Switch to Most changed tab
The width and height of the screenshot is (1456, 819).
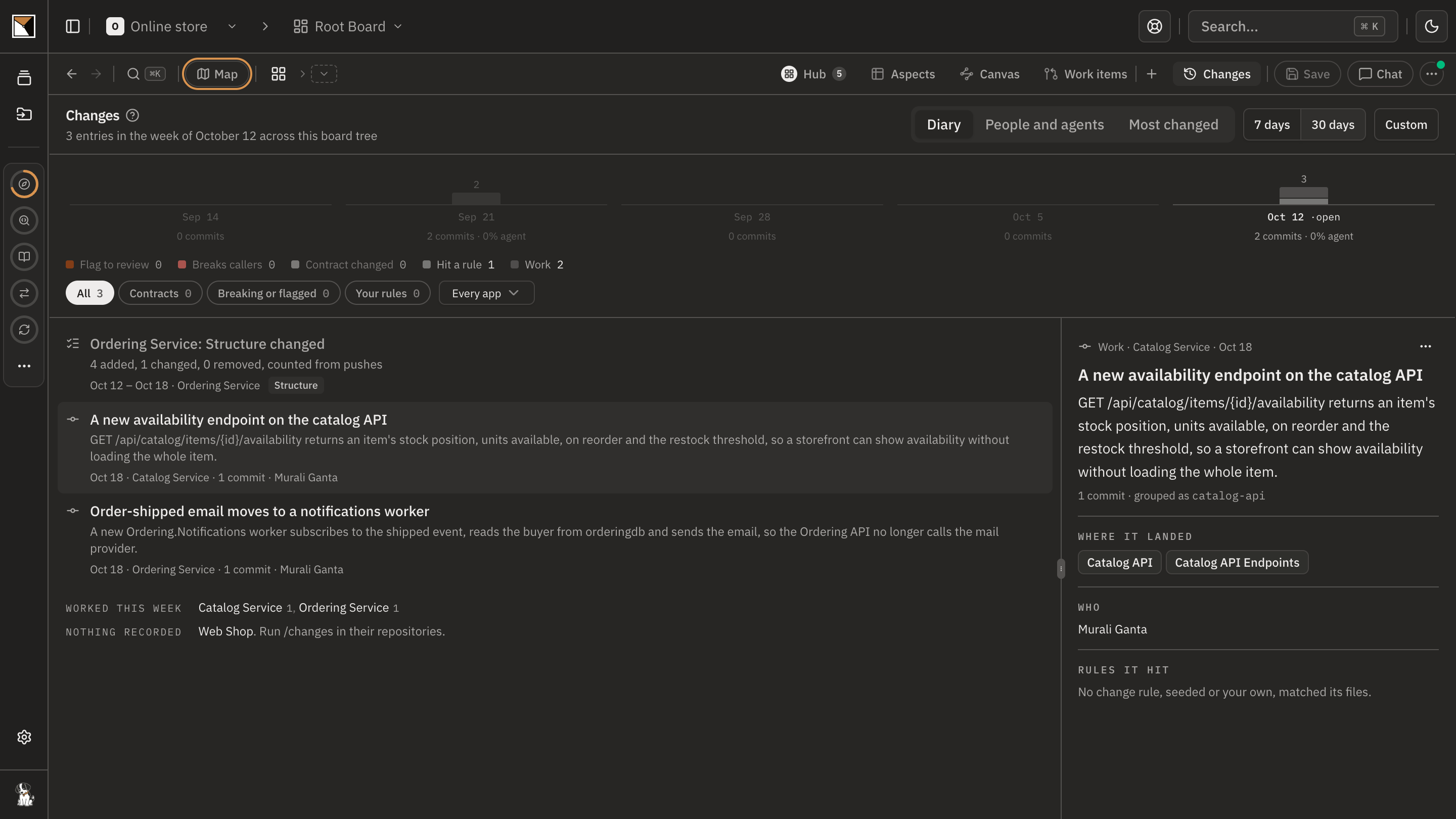point(1173,124)
